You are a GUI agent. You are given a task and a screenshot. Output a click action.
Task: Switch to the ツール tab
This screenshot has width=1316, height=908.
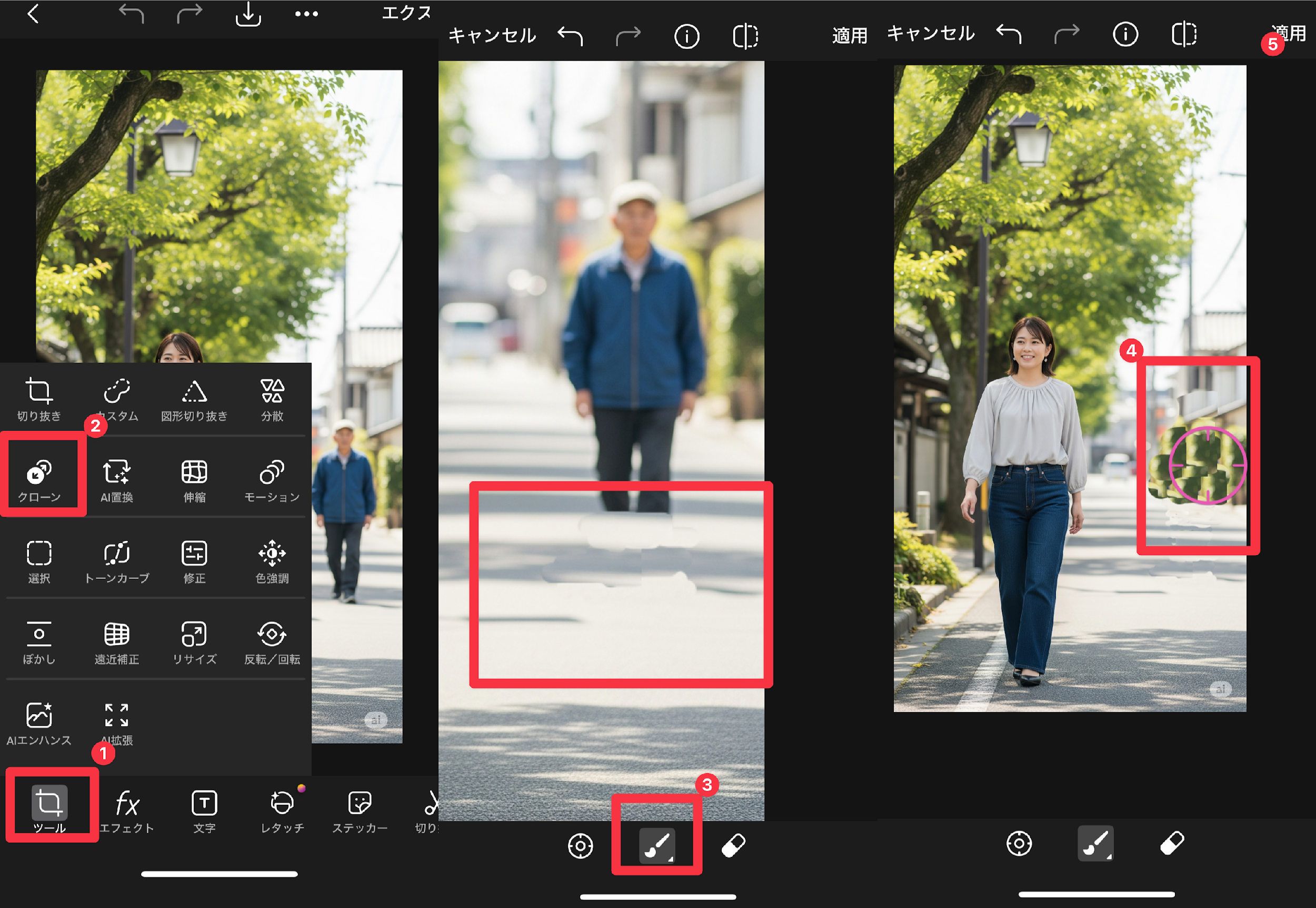[x=49, y=809]
